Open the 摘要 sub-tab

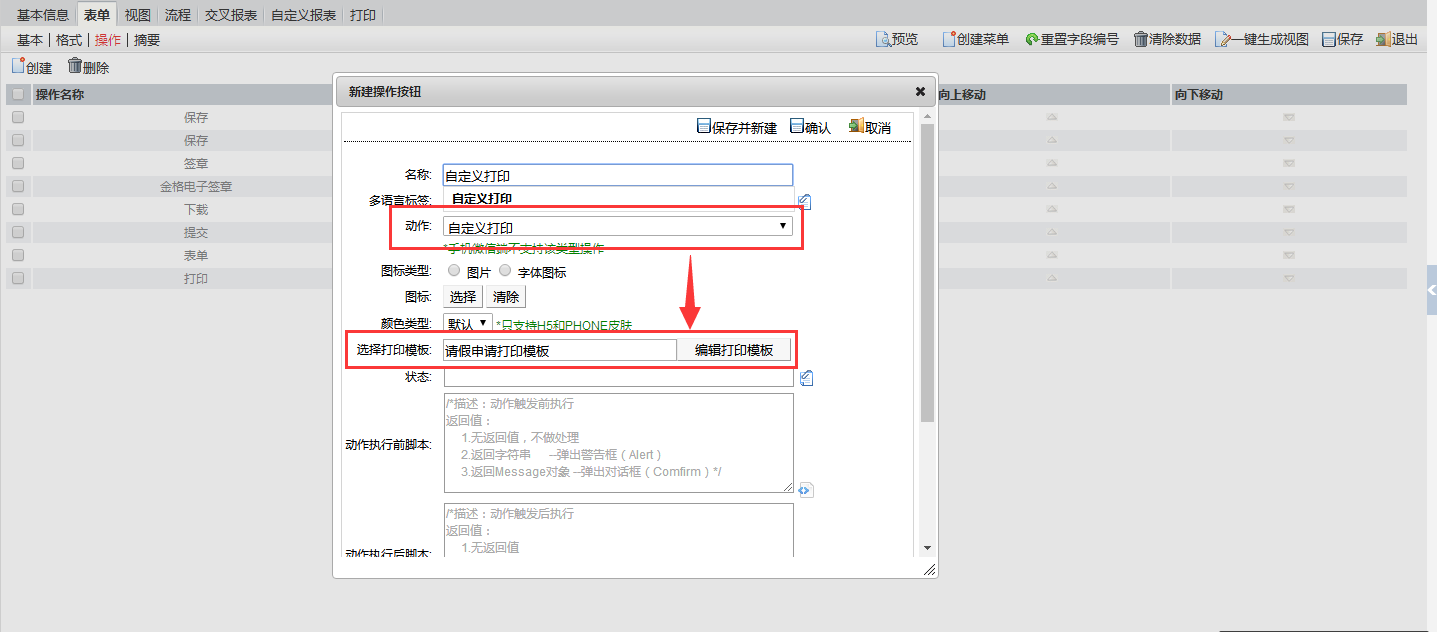click(x=147, y=40)
